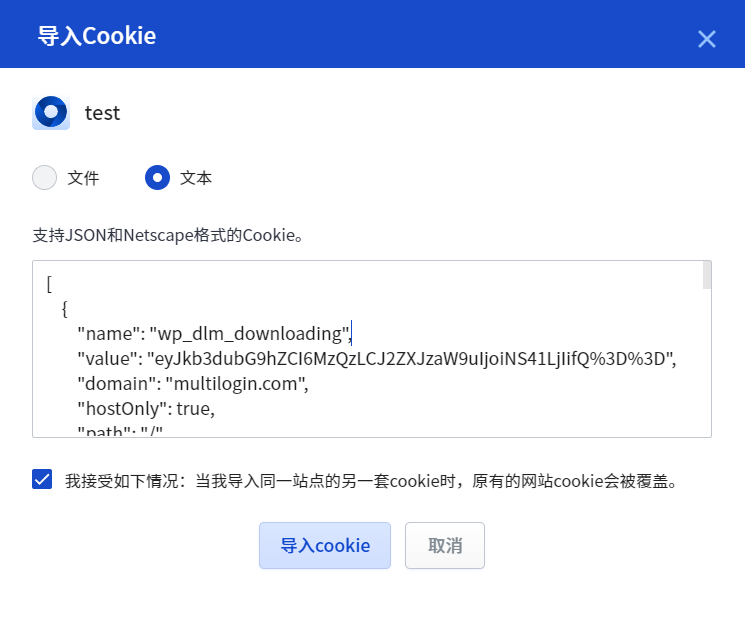Click the cookie text area scrollbar thumb
Viewport: 745px width, 618px height.
[x=707, y=275]
